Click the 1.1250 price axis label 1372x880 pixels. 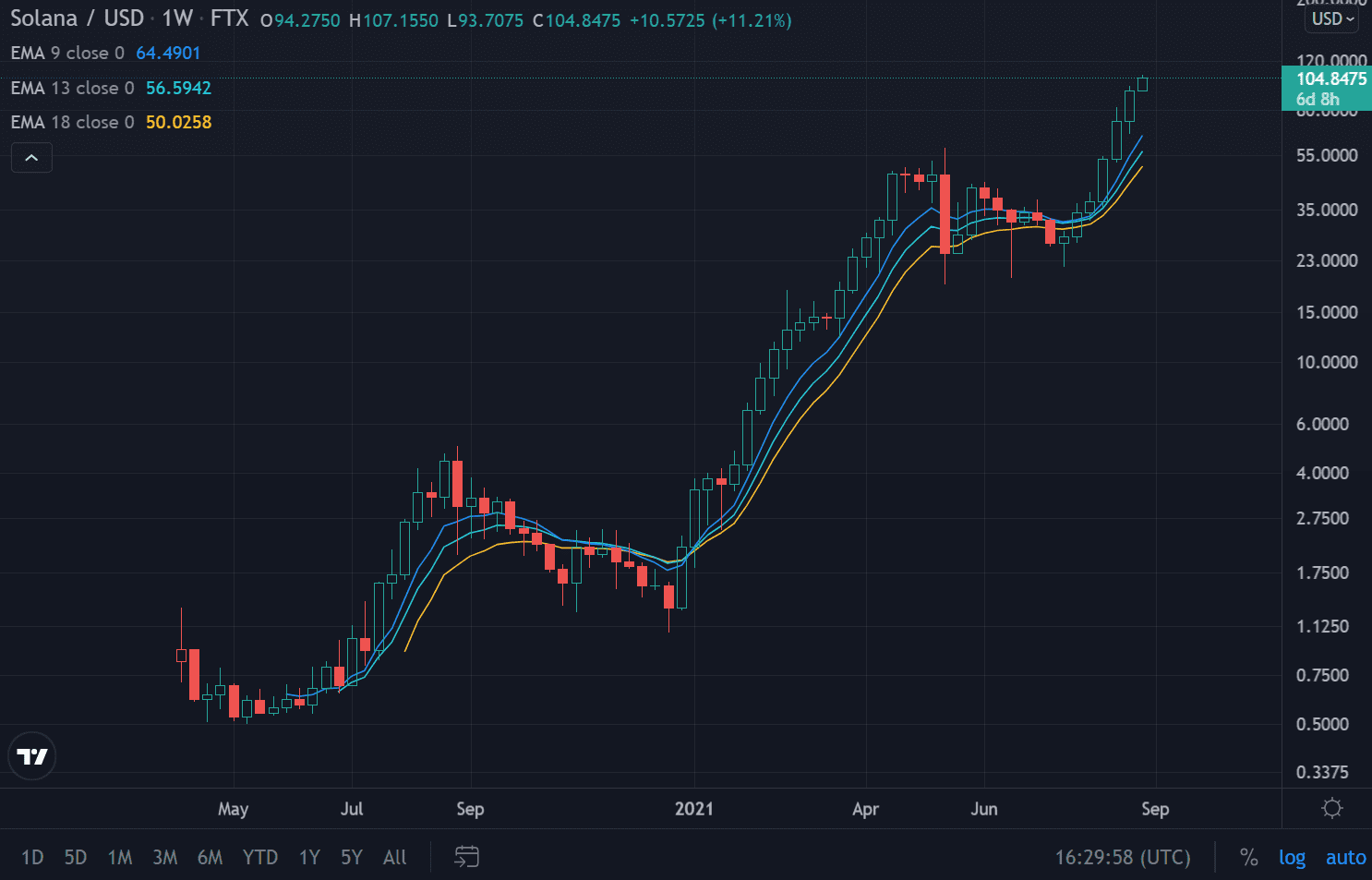pos(1322,626)
